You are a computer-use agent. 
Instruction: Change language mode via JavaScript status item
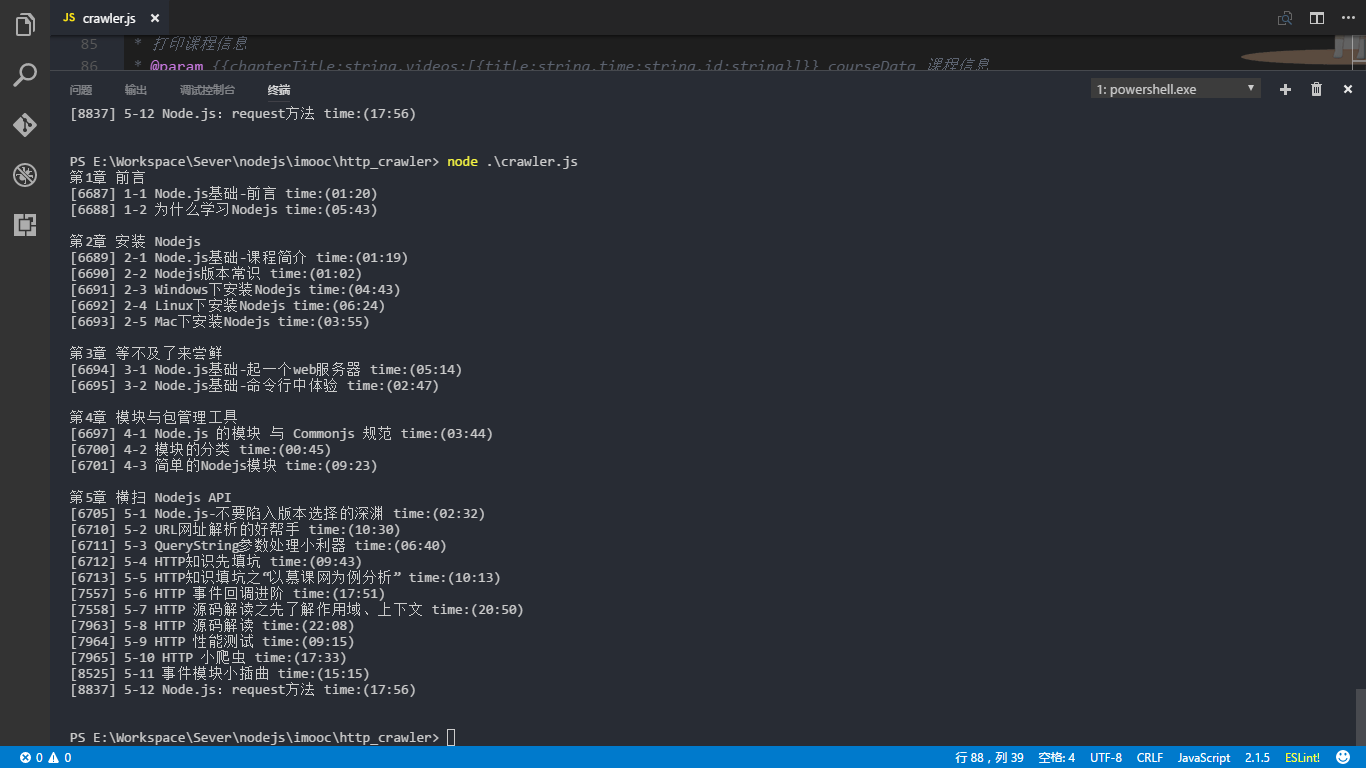point(1204,758)
